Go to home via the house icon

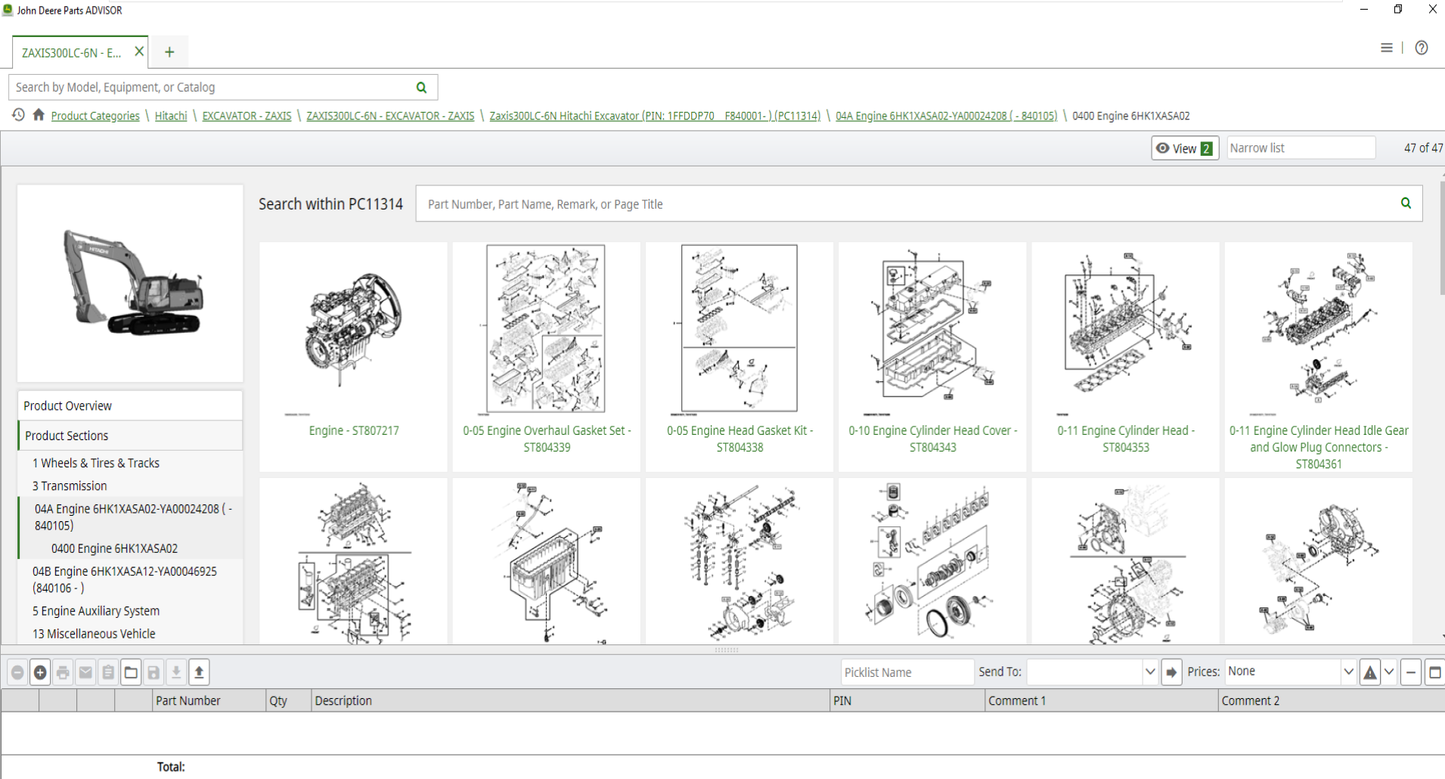[38, 115]
